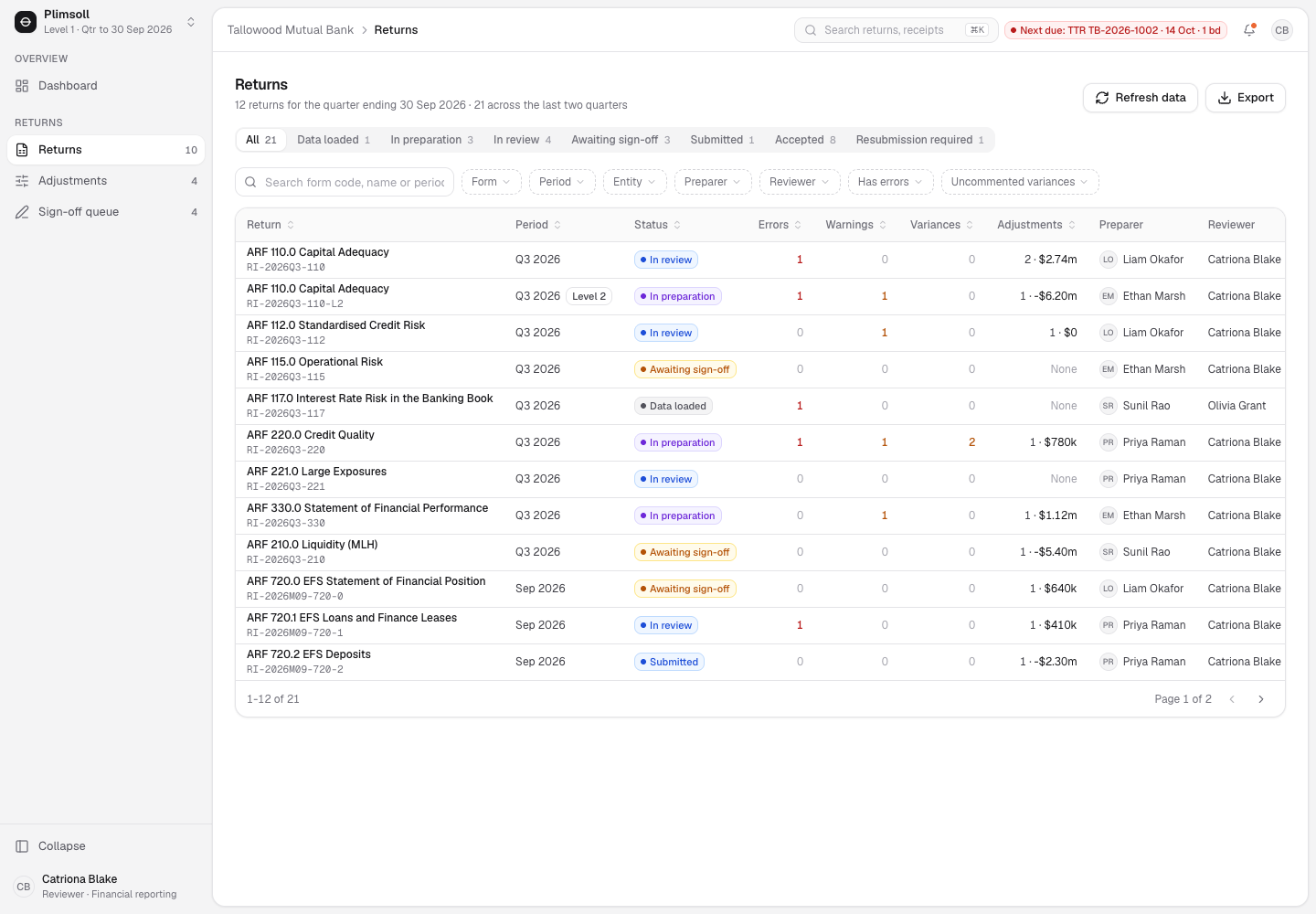Show the Resubmission required tab

point(920,140)
